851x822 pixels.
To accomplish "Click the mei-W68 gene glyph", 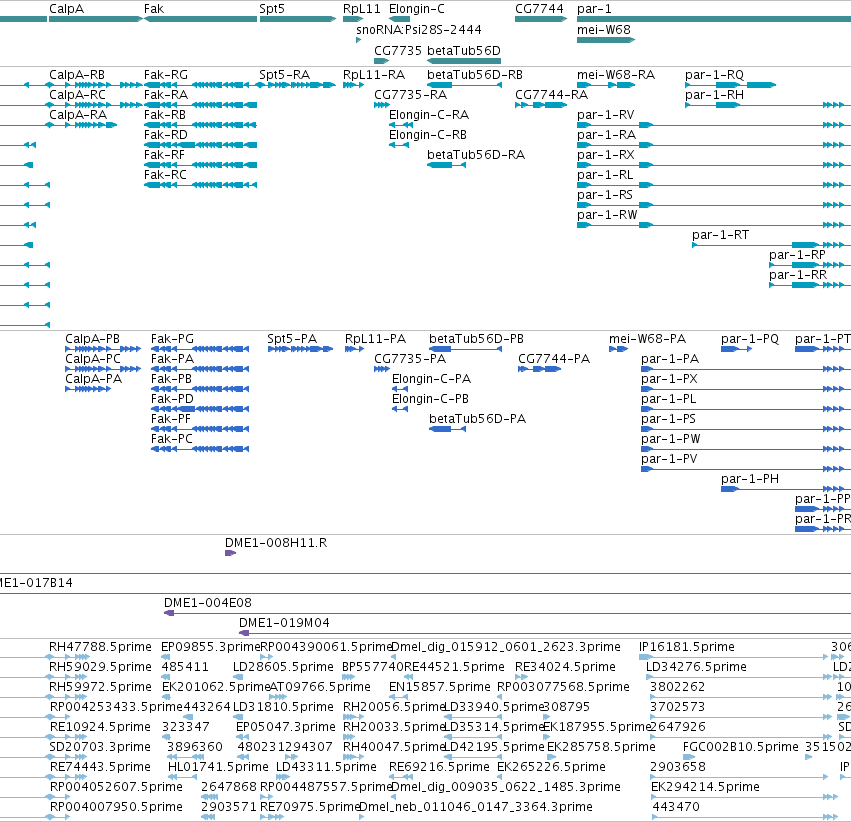I will 606,40.
